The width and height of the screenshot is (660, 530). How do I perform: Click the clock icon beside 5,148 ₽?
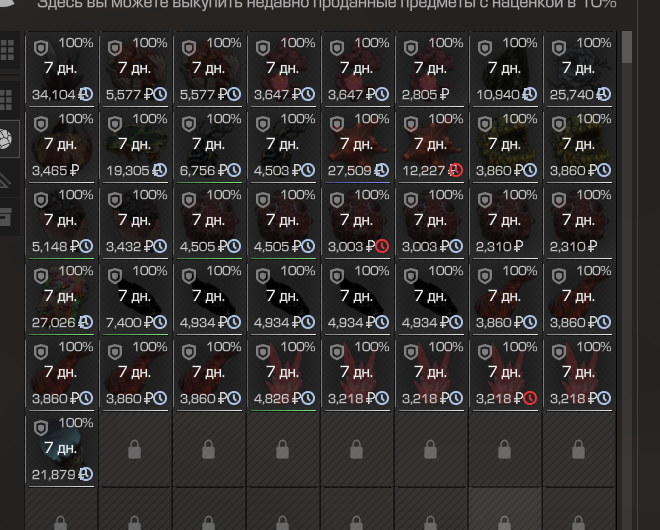(x=86, y=246)
